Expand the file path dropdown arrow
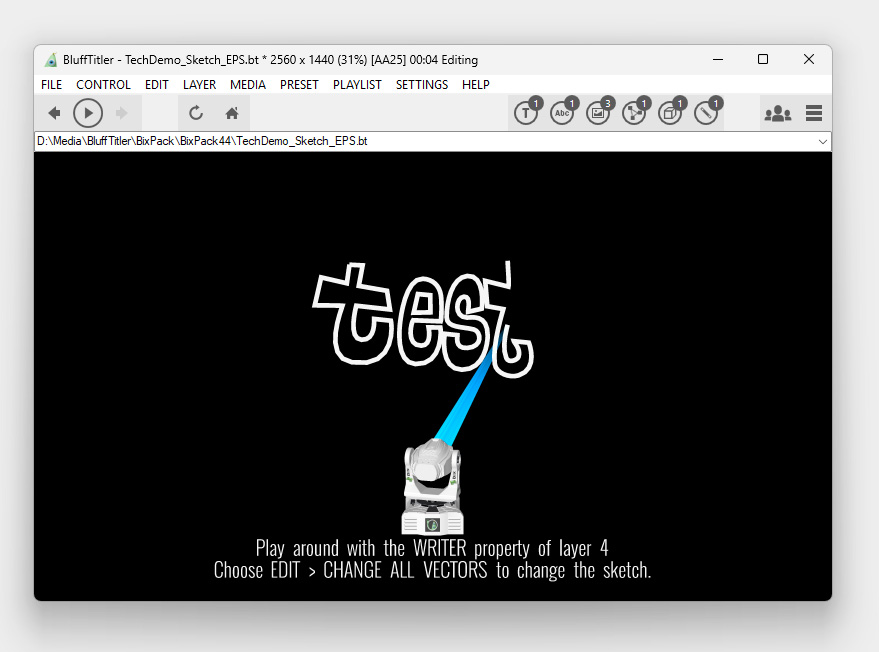Screen dimensions: 879x652 [x=823, y=142]
